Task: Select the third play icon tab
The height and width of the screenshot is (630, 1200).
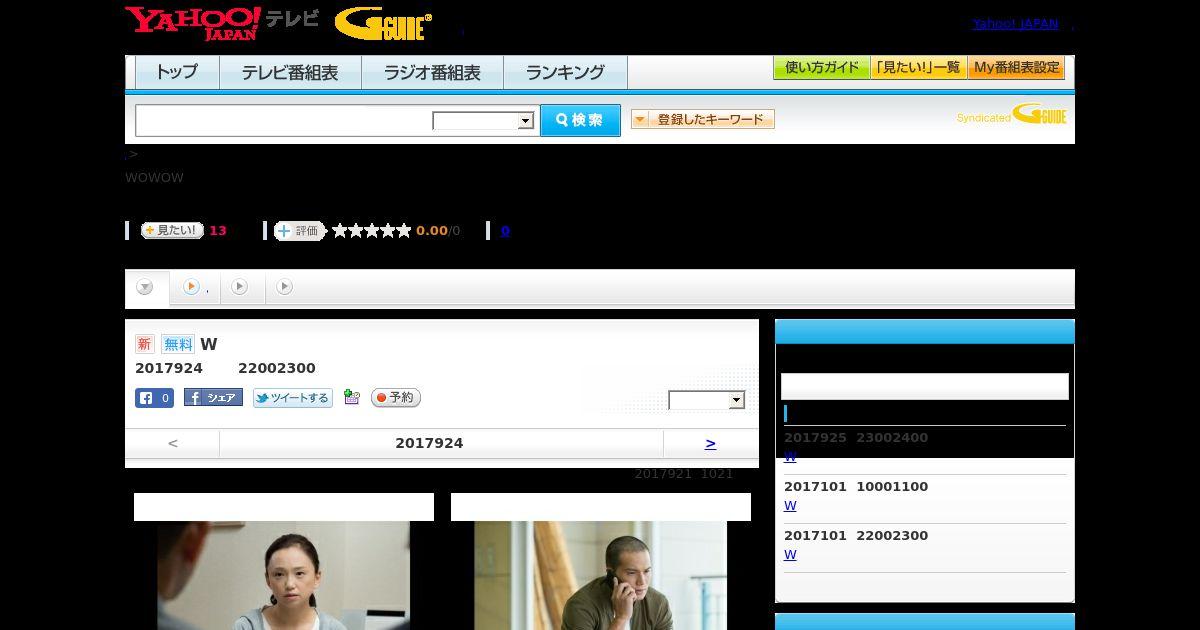Action: (x=240, y=287)
